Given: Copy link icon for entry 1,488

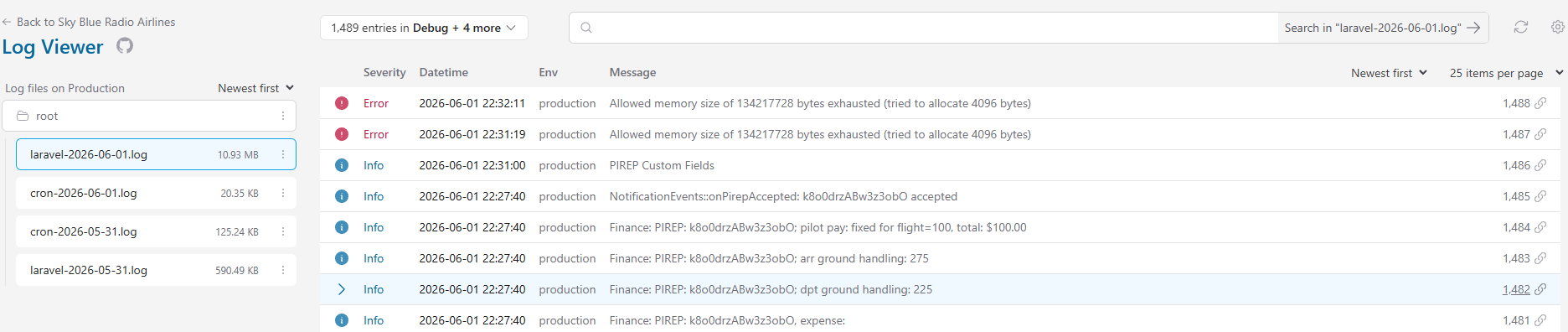Looking at the screenshot, I should coord(1540,103).
